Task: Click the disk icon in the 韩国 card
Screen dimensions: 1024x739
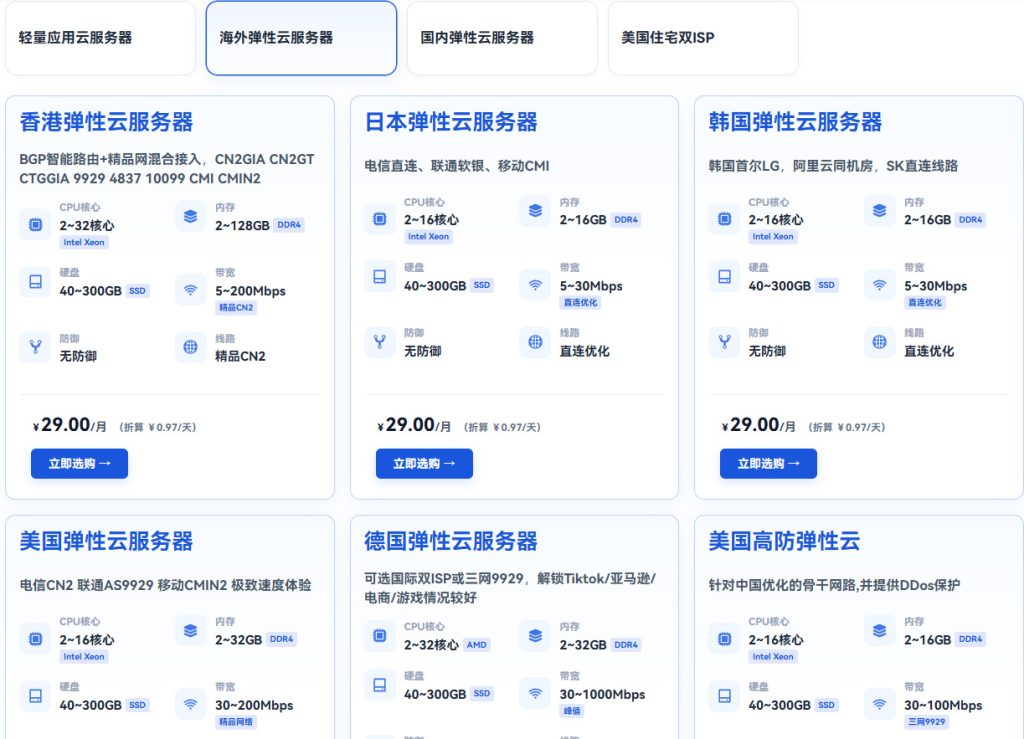Action: click(725, 276)
